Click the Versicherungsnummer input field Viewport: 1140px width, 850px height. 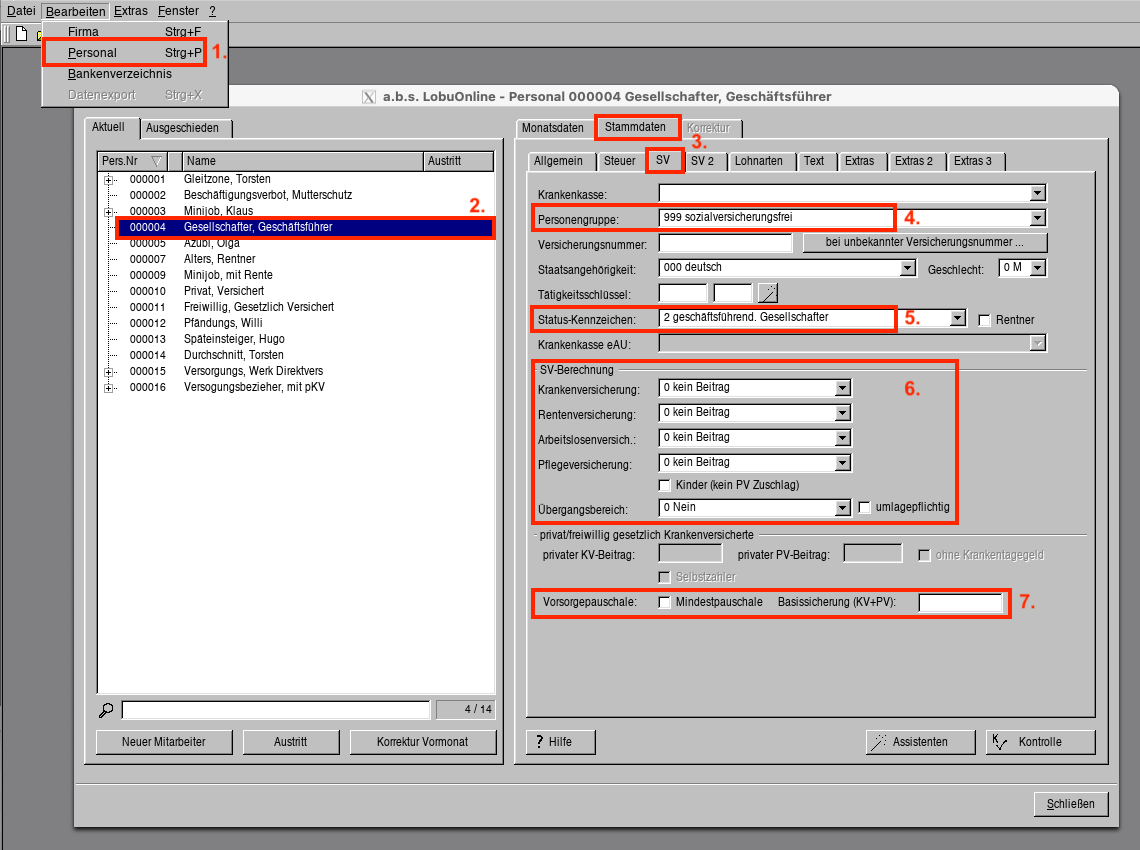(x=725, y=243)
